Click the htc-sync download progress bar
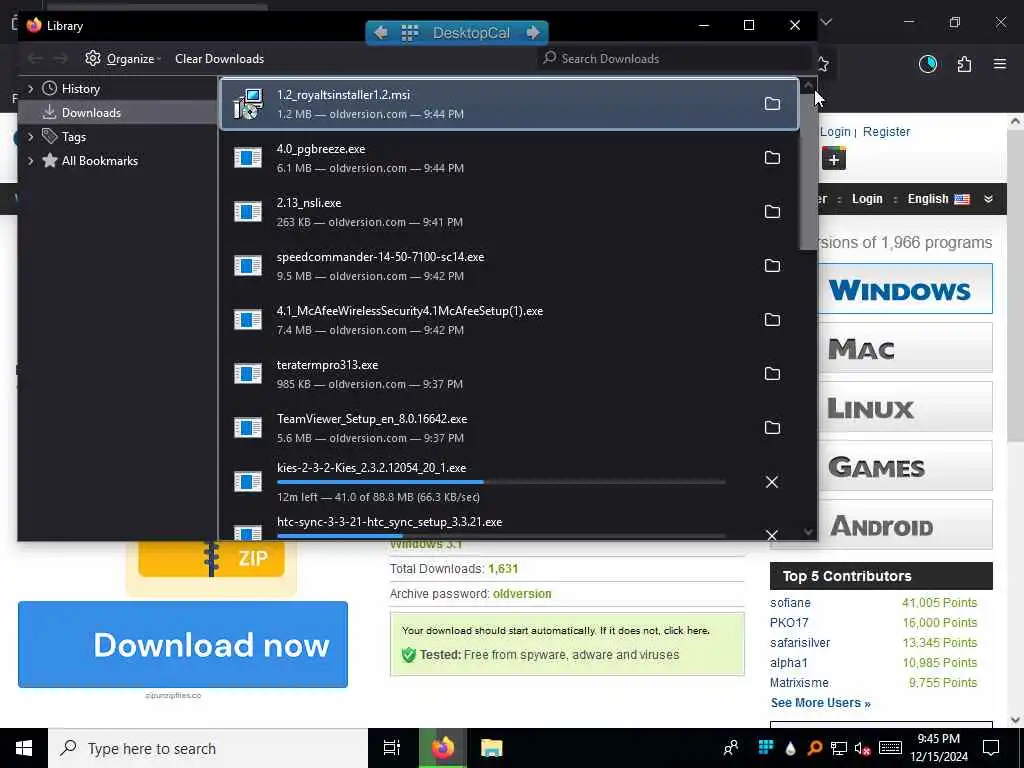This screenshot has height=768, width=1024. coord(501,536)
